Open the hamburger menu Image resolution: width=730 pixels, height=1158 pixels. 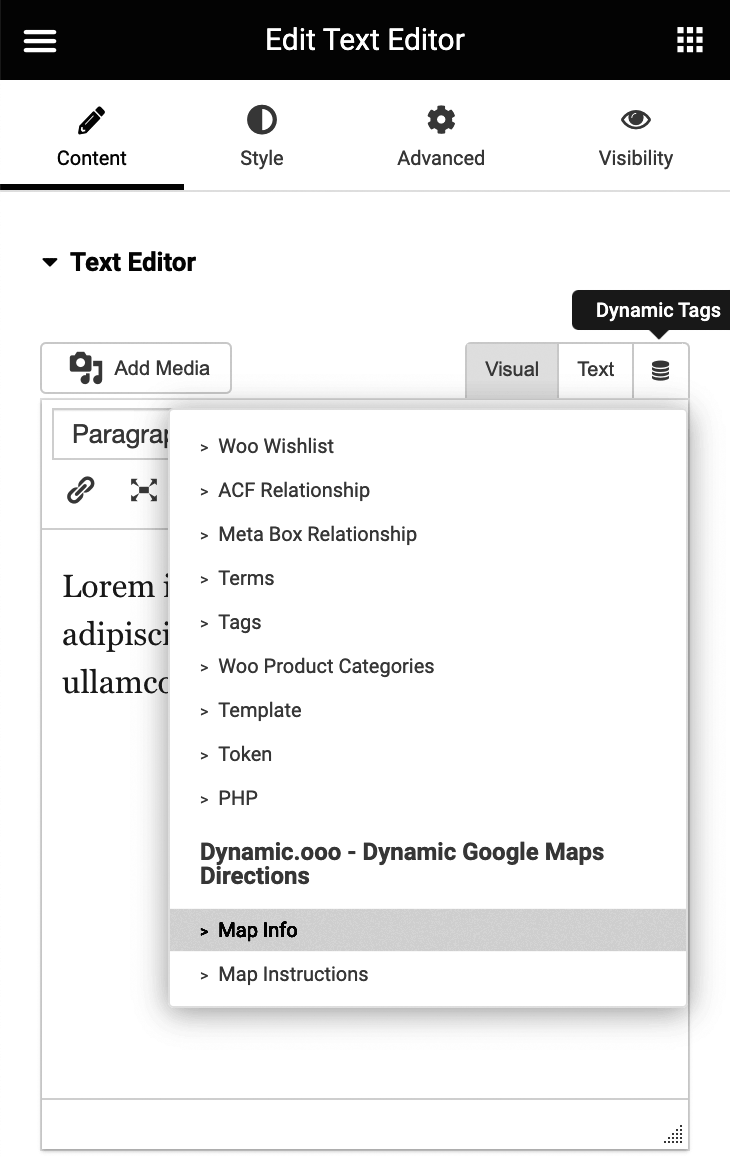(39, 40)
